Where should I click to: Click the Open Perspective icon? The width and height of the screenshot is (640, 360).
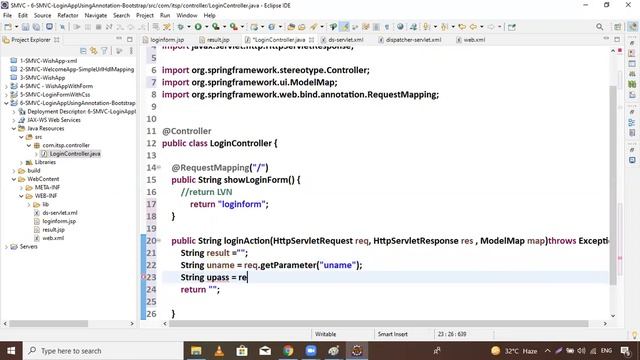tap(617, 27)
